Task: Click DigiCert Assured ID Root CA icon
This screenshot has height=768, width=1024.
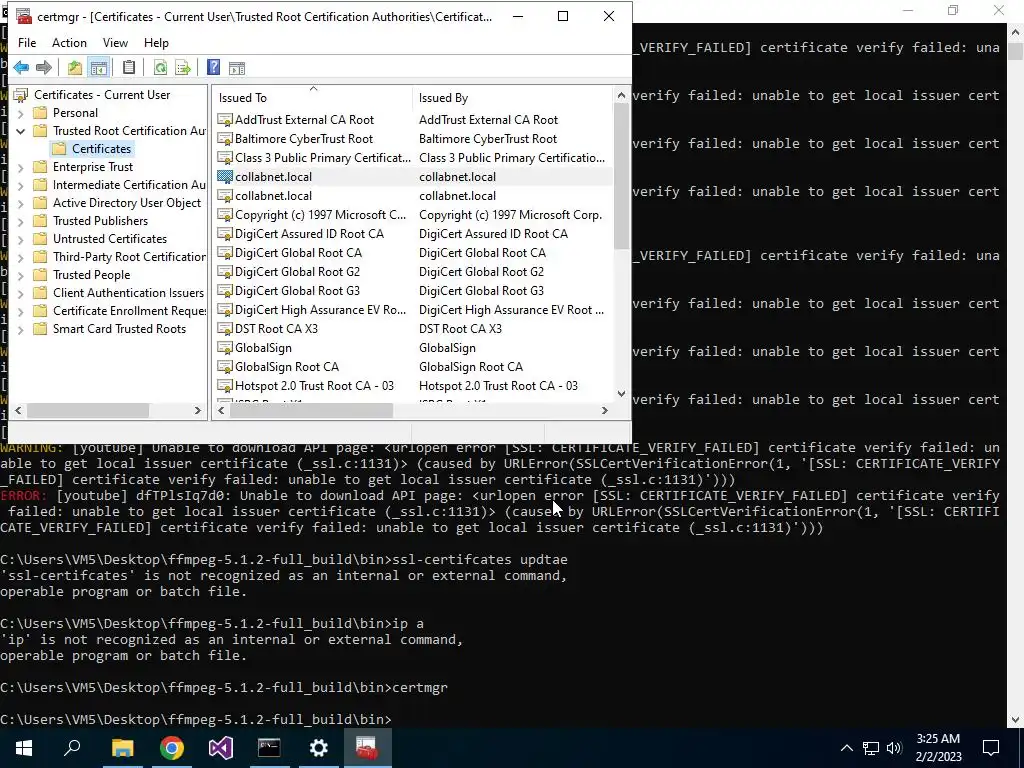Action: pos(225,234)
